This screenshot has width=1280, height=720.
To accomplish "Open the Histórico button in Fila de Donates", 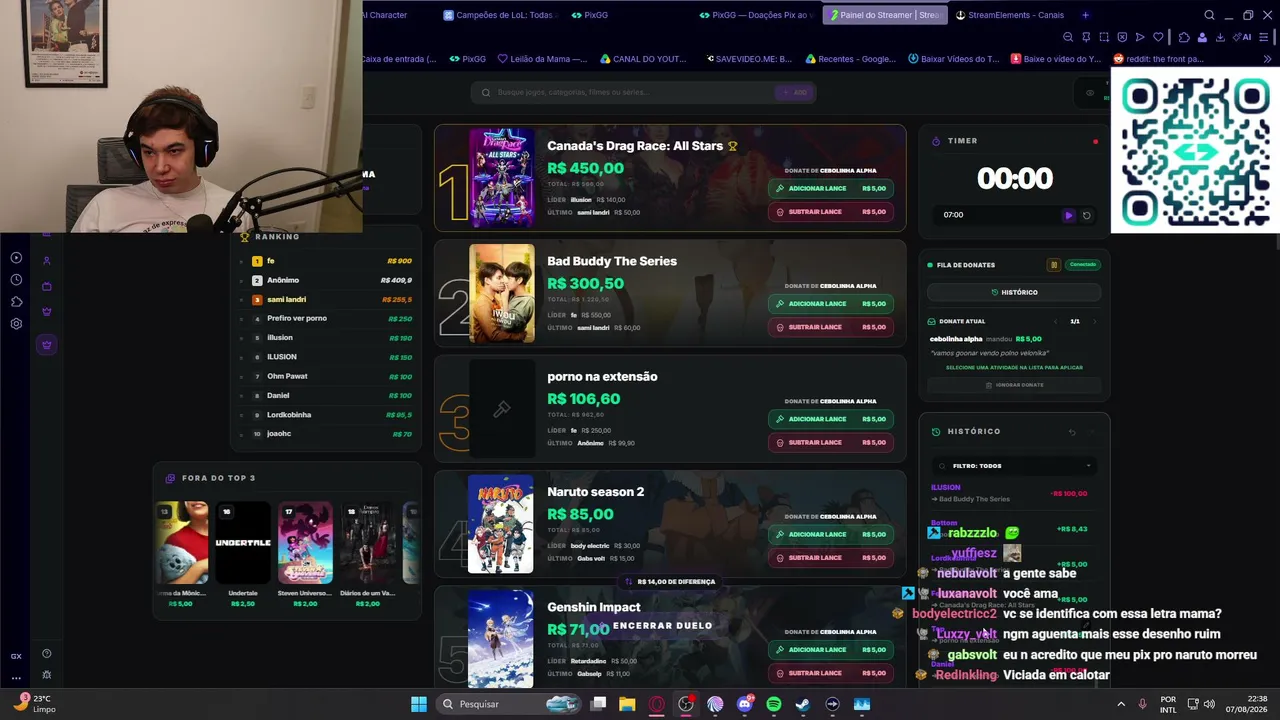I will click(1014, 292).
